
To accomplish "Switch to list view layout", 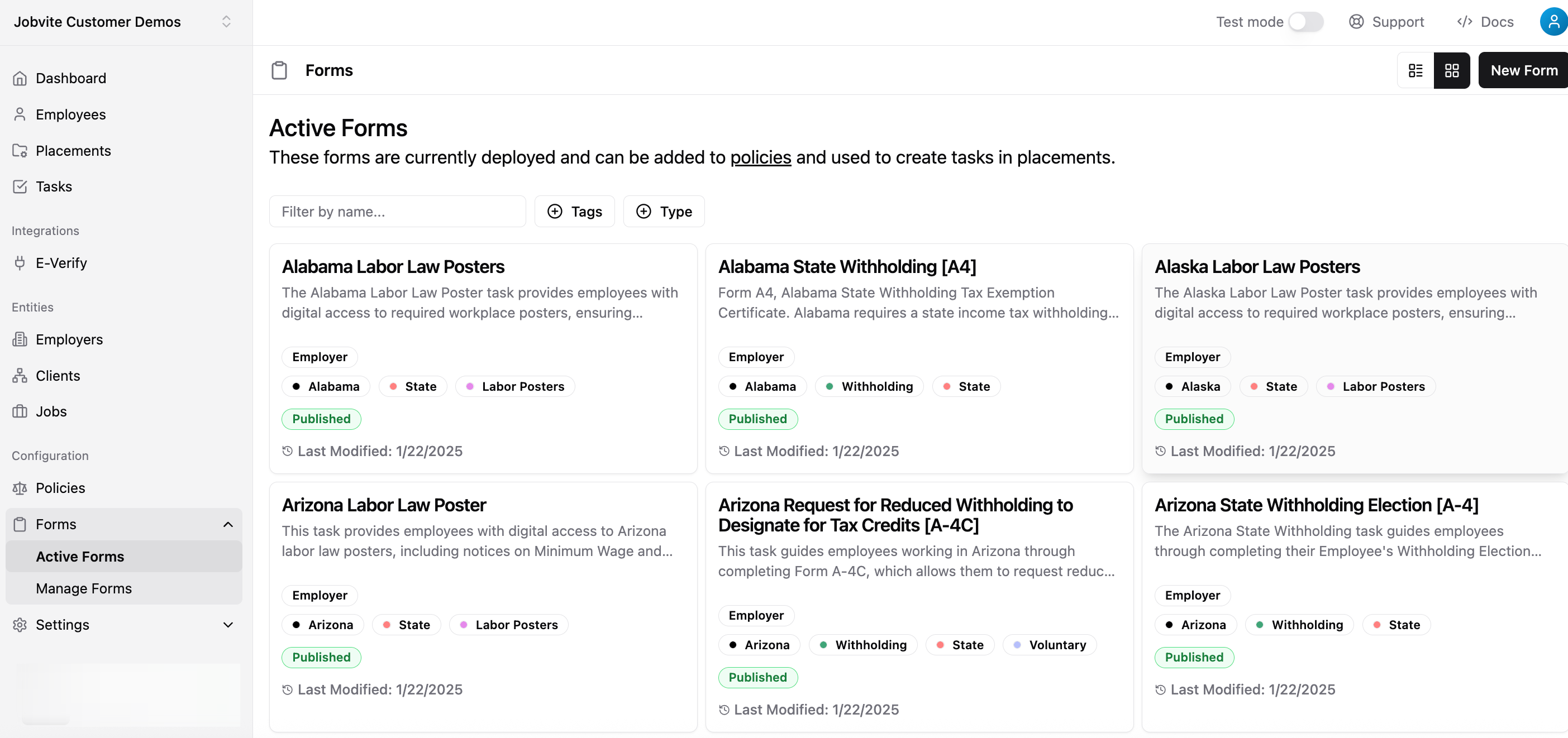I will [1415, 70].
